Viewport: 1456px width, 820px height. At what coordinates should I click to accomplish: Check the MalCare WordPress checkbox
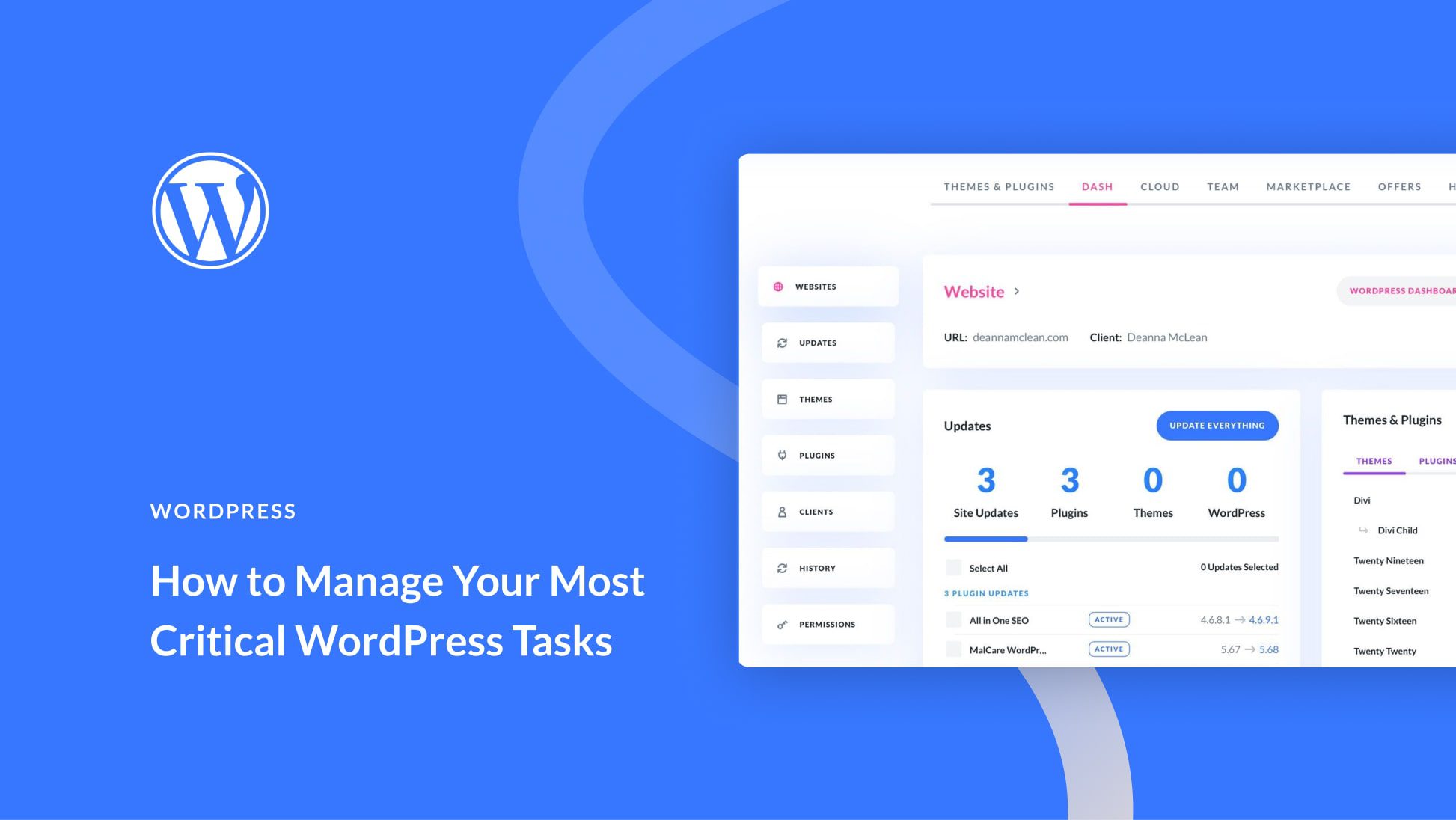950,649
